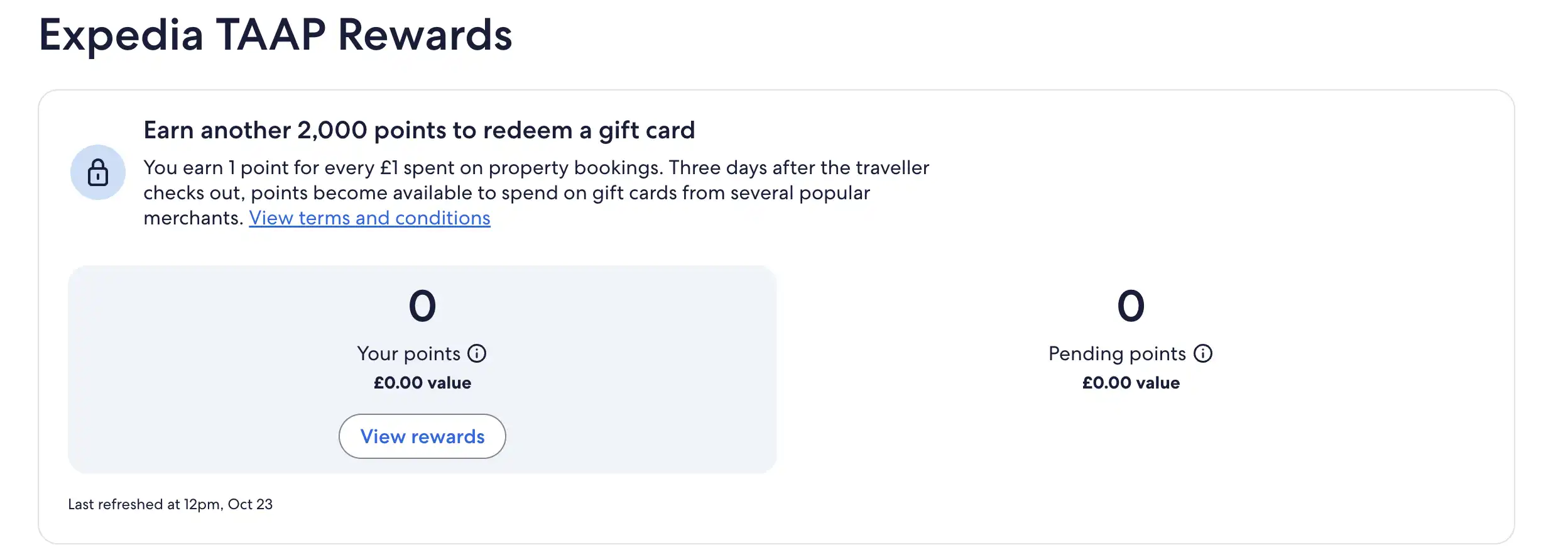This screenshot has height=557, width=1568.
Task: Open the info icon next to Your points
Action: click(477, 353)
